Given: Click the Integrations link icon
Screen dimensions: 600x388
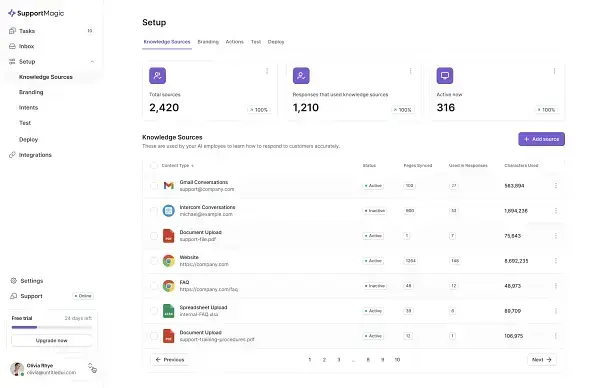Looking at the screenshot, I should click(x=12, y=155).
